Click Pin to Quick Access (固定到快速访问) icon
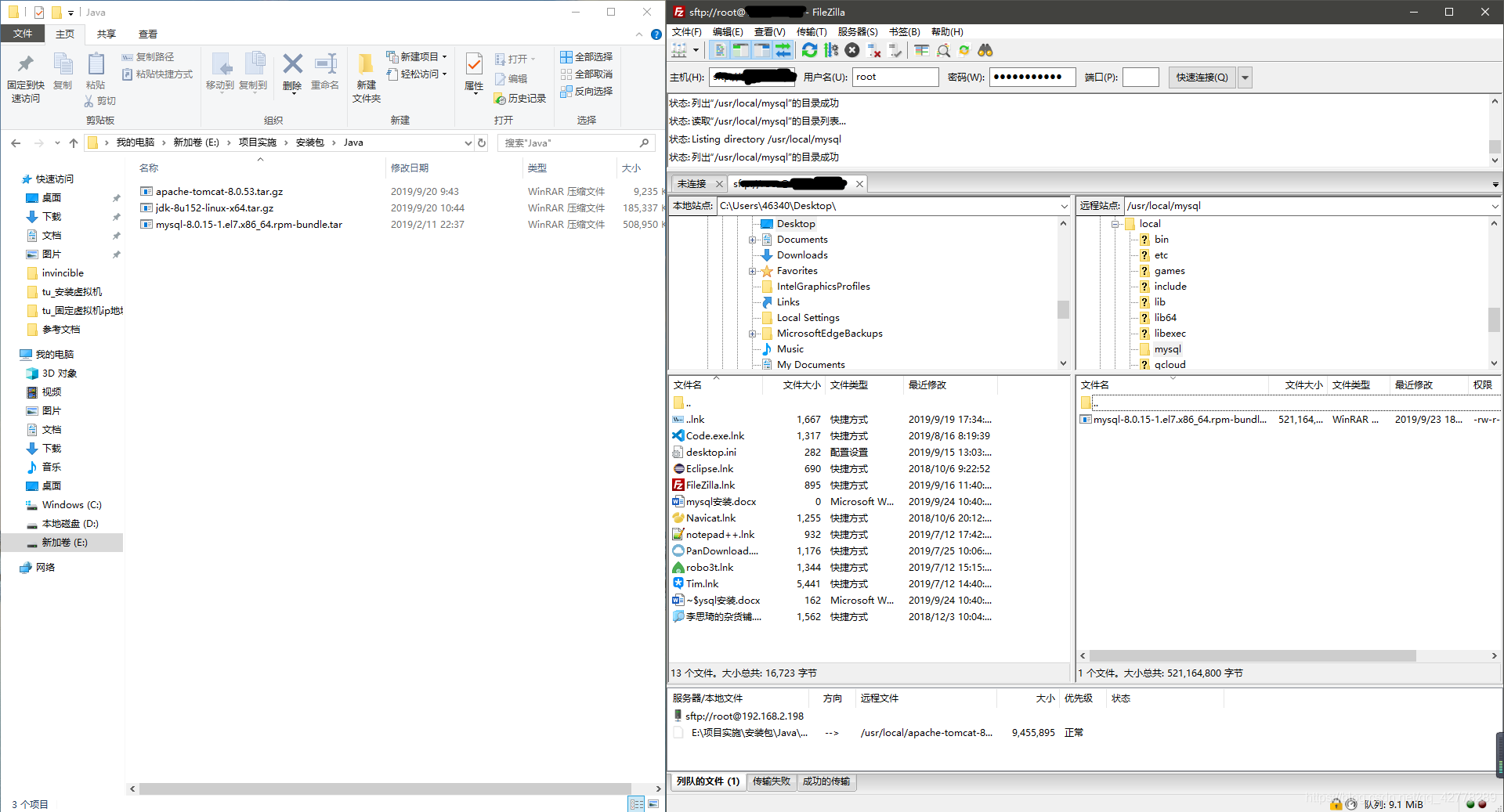The image size is (1504, 812). pos(26,78)
